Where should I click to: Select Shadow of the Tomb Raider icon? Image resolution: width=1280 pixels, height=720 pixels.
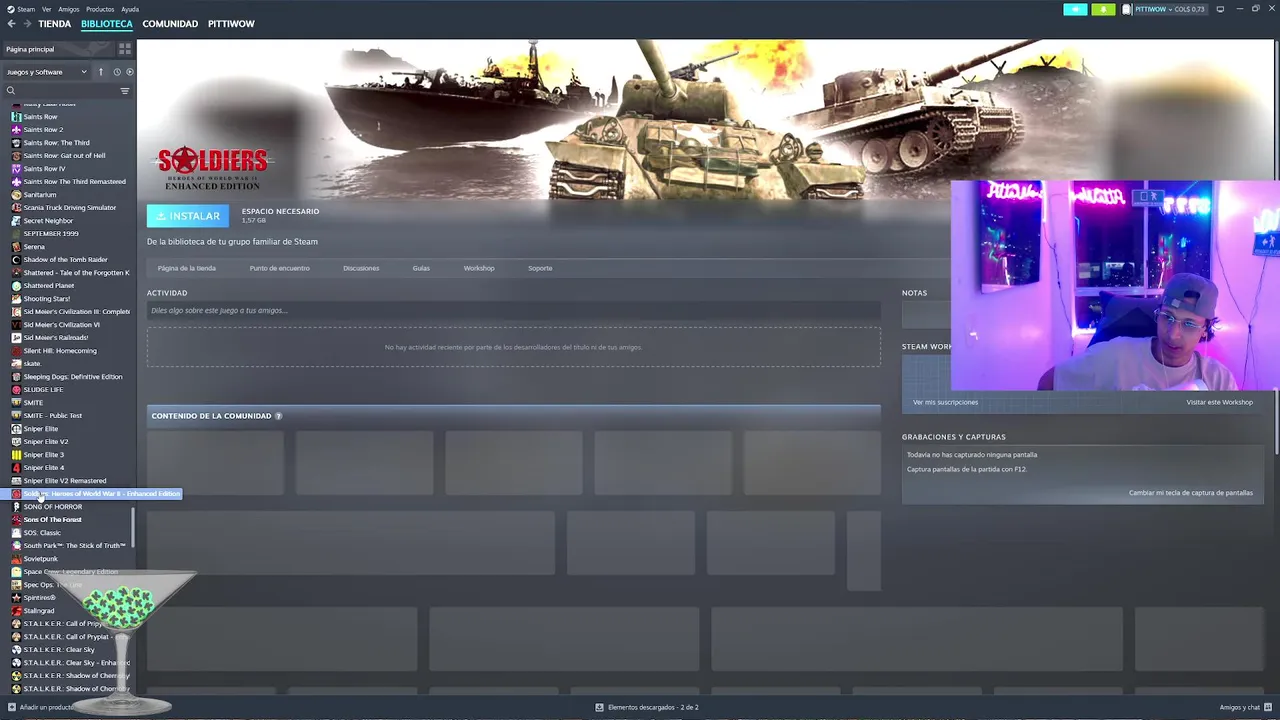click(16, 260)
